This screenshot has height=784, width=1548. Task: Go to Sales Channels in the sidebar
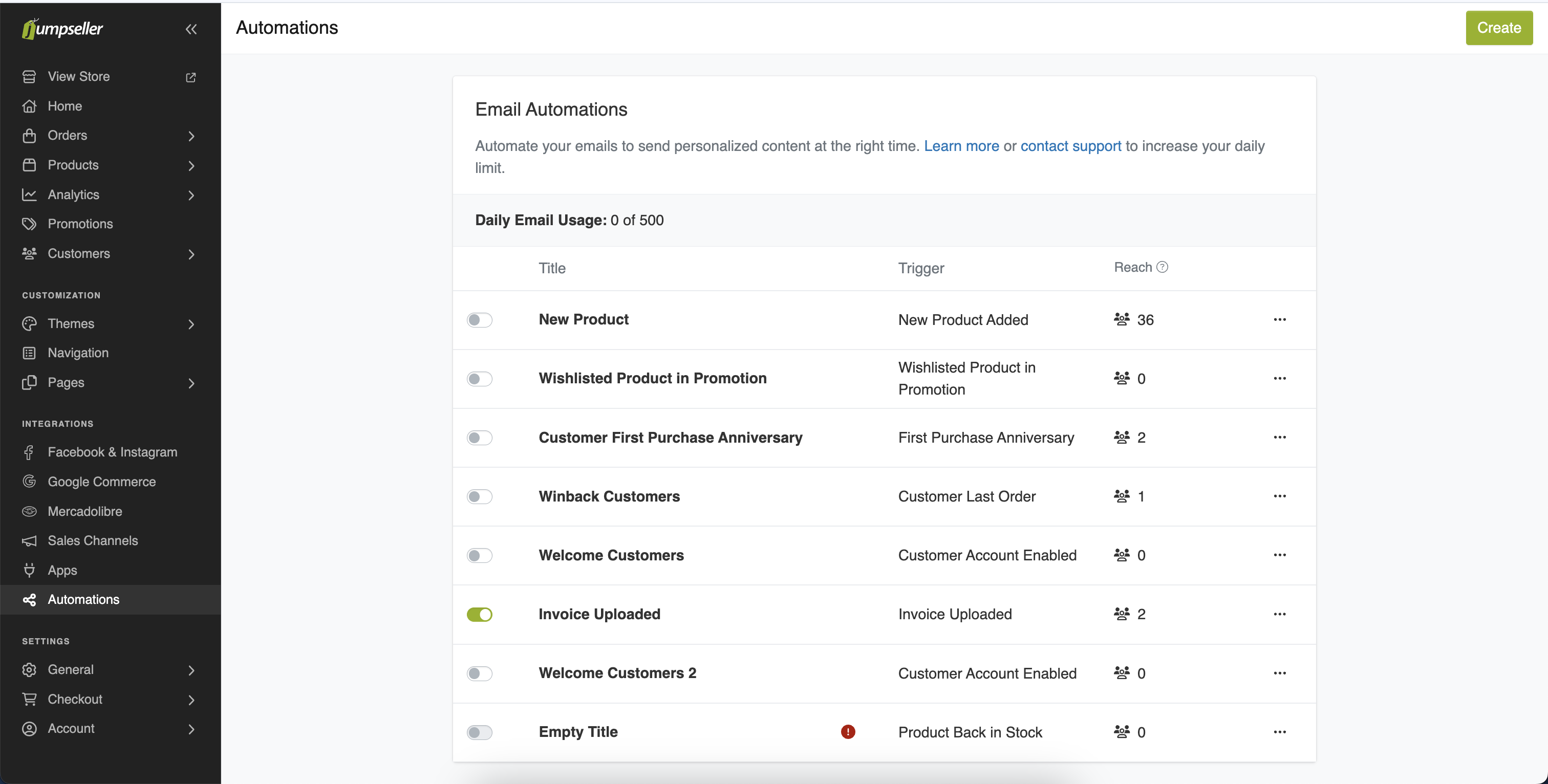(x=93, y=540)
